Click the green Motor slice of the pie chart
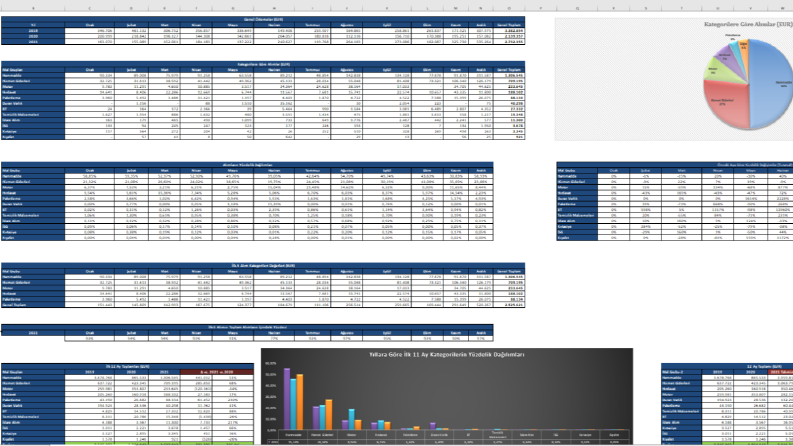The width and height of the screenshot is (793, 446). tap(717, 71)
